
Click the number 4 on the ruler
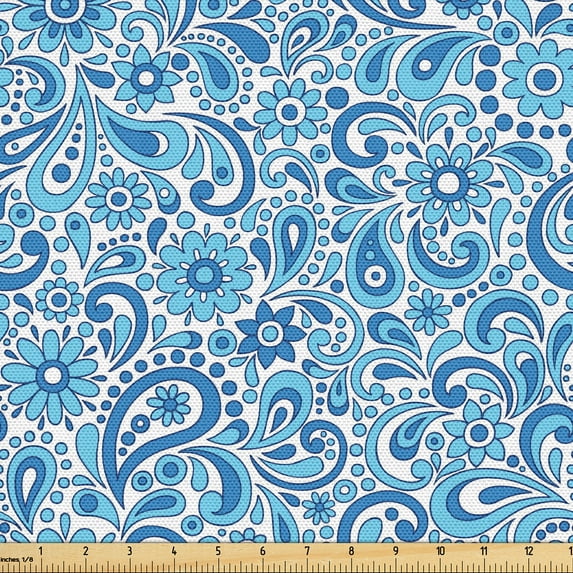(x=174, y=551)
